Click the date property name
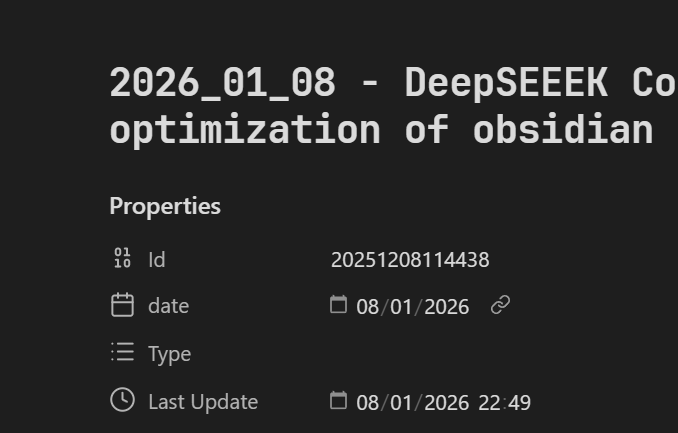Screen dimensions: 678x433 pos(168,306)
